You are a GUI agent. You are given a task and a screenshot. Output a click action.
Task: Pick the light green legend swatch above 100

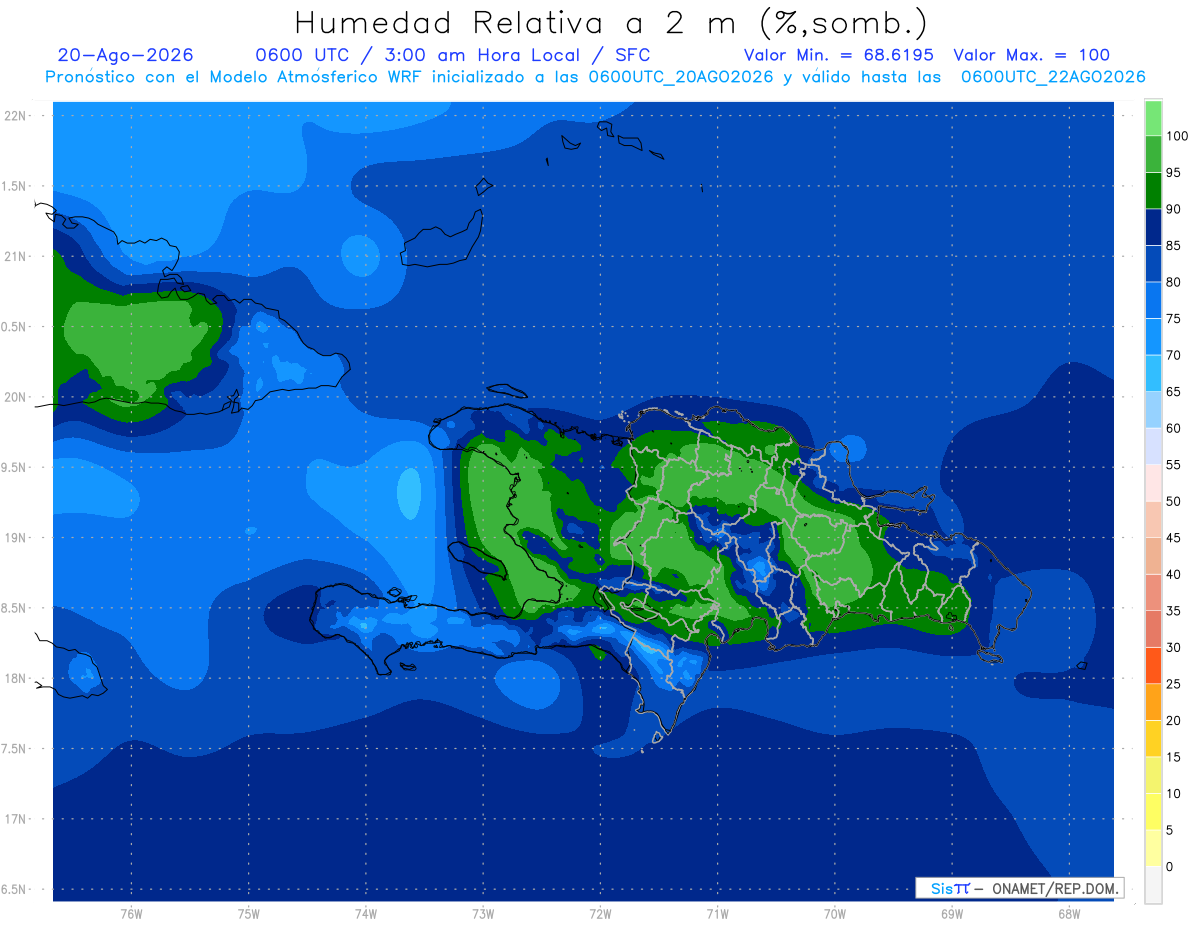pos(1153,118)
